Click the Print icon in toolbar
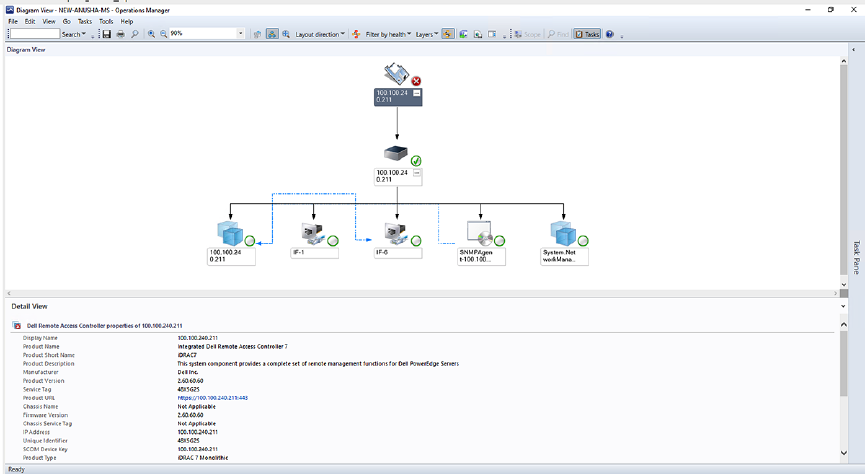This screenshot has width=865, height=474. click(120, 34)
